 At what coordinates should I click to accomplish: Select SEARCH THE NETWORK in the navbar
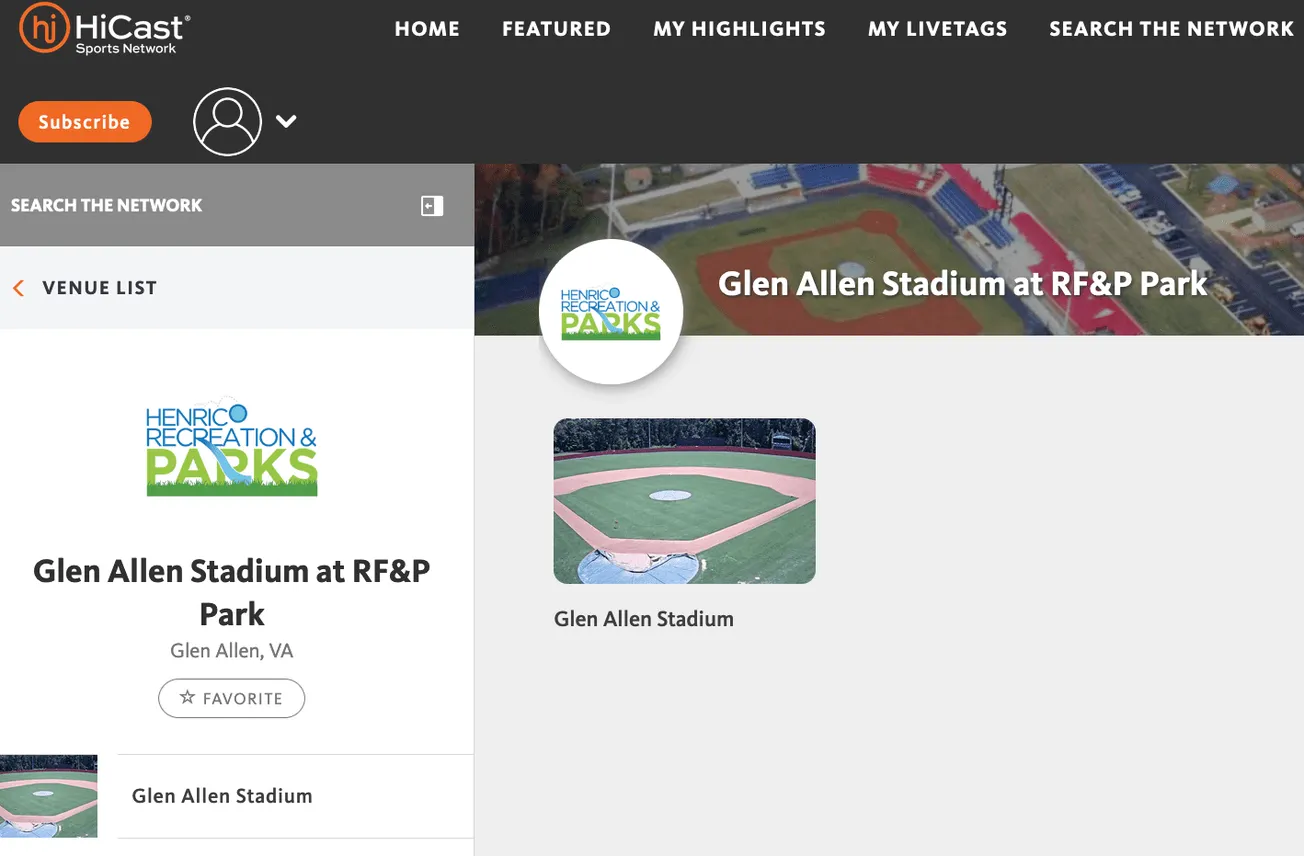[x=1171, y=29]
